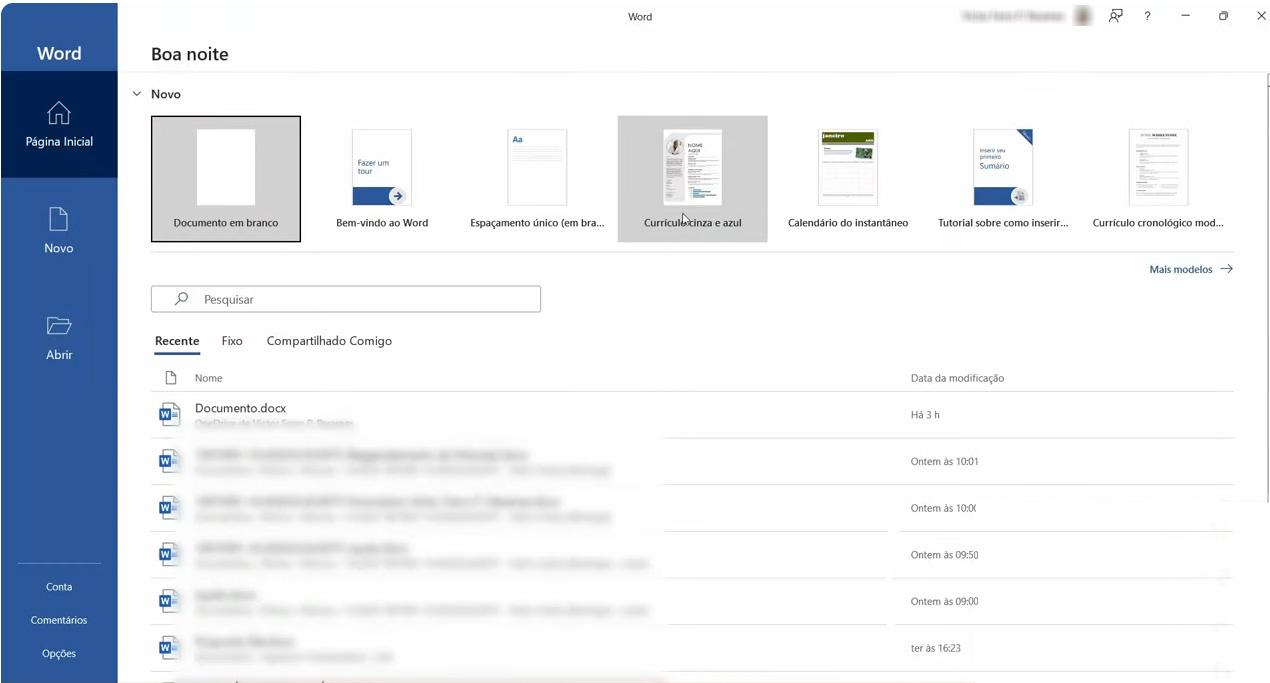Click the Word icon of the Ontem às 09:50 file
The image size is (1270, 683).
coord(170,554)
